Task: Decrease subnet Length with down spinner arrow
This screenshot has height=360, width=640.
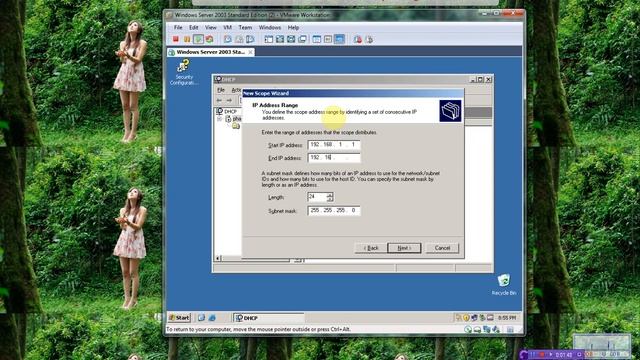Action: [x=330, y=199]
